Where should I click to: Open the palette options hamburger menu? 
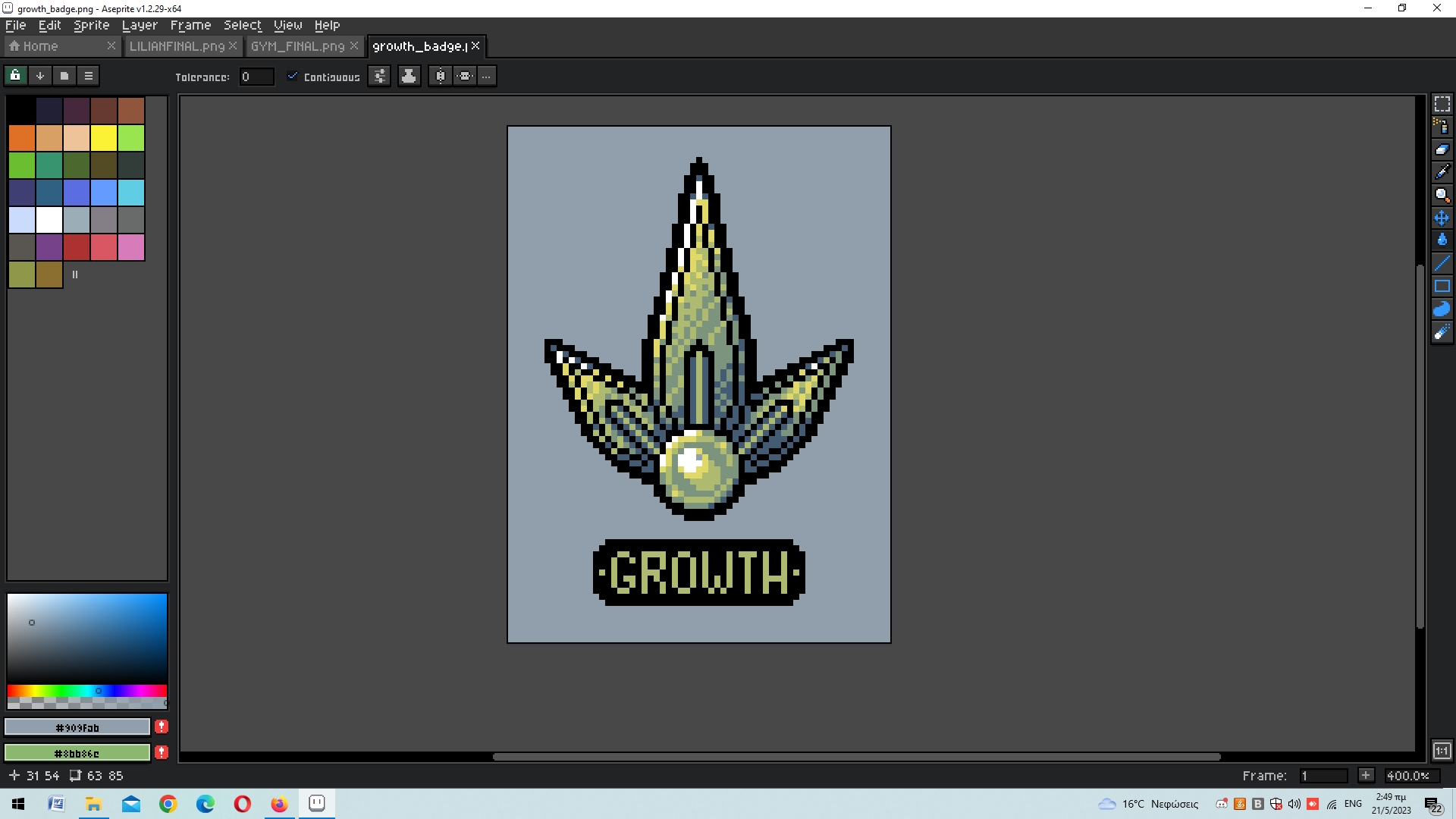coord(89,76)
